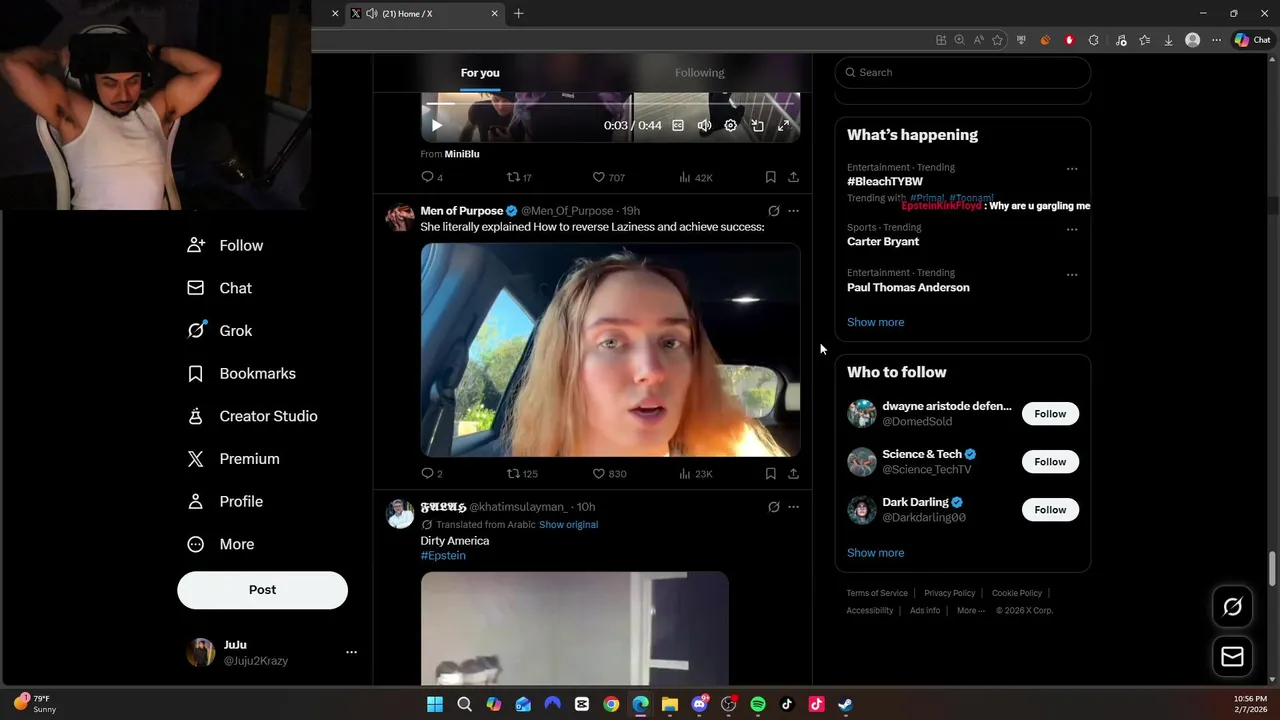Open Creator Studio in the sidebar
Screen dimensions: 1280x720
pos(252,416)
